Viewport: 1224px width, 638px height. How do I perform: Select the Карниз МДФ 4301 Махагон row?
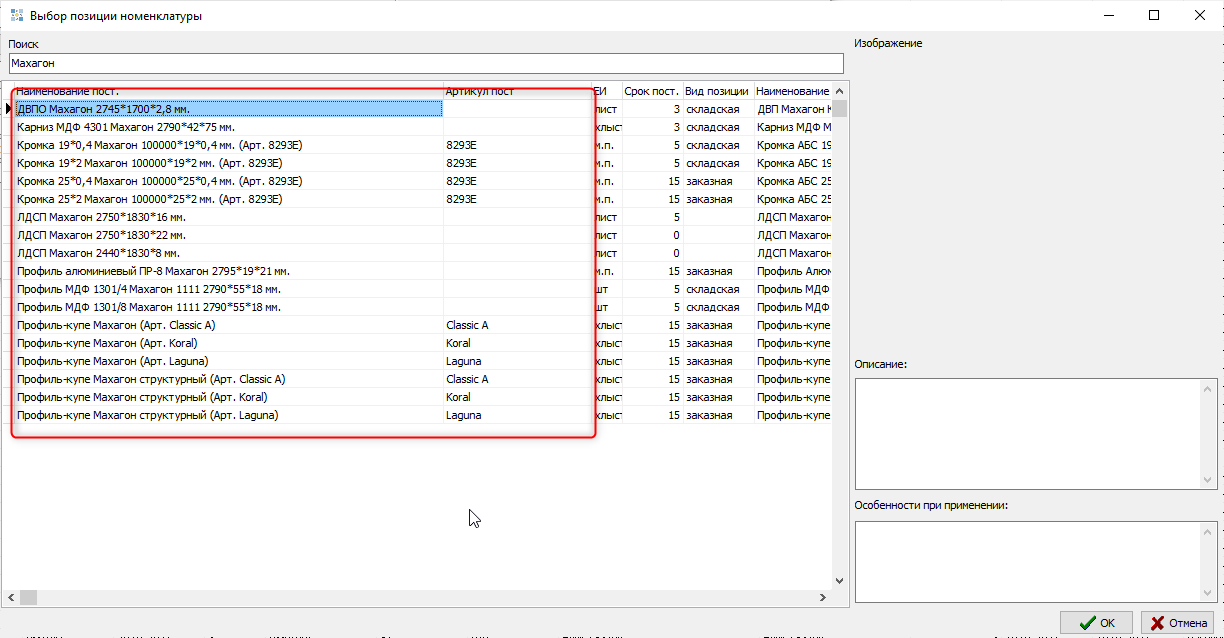coord(228,127)
